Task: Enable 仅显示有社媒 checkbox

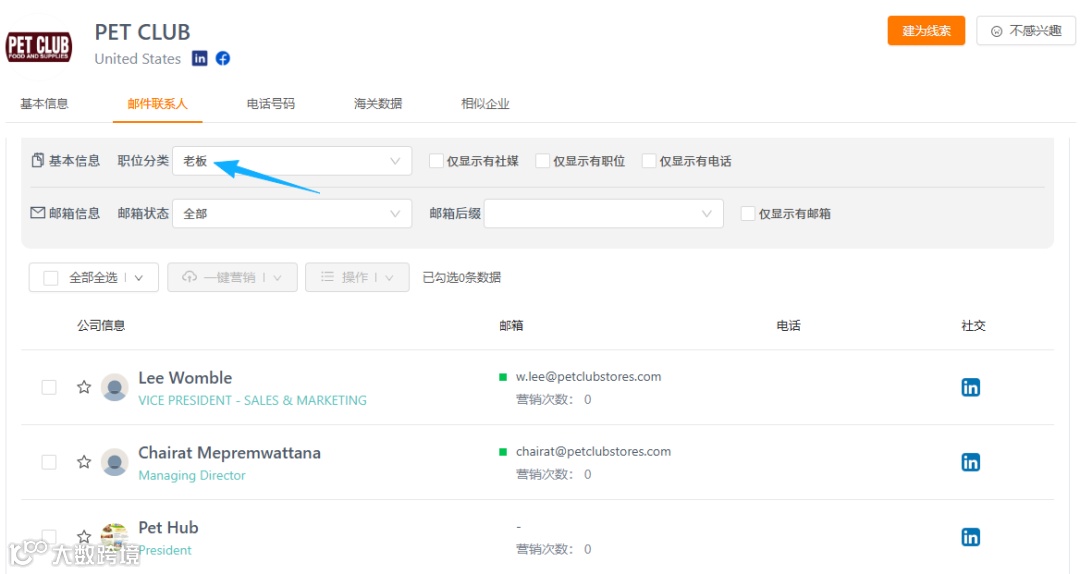Action: coord(436,161)
